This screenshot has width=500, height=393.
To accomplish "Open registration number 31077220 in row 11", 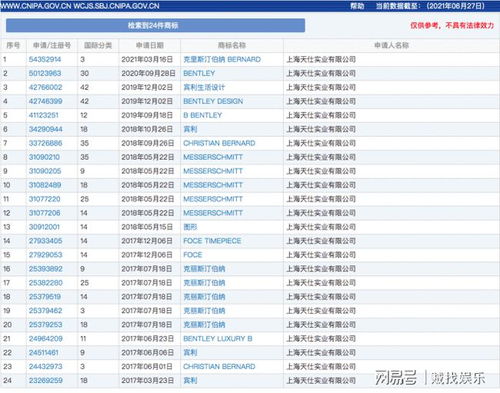I will coord(44,199).
